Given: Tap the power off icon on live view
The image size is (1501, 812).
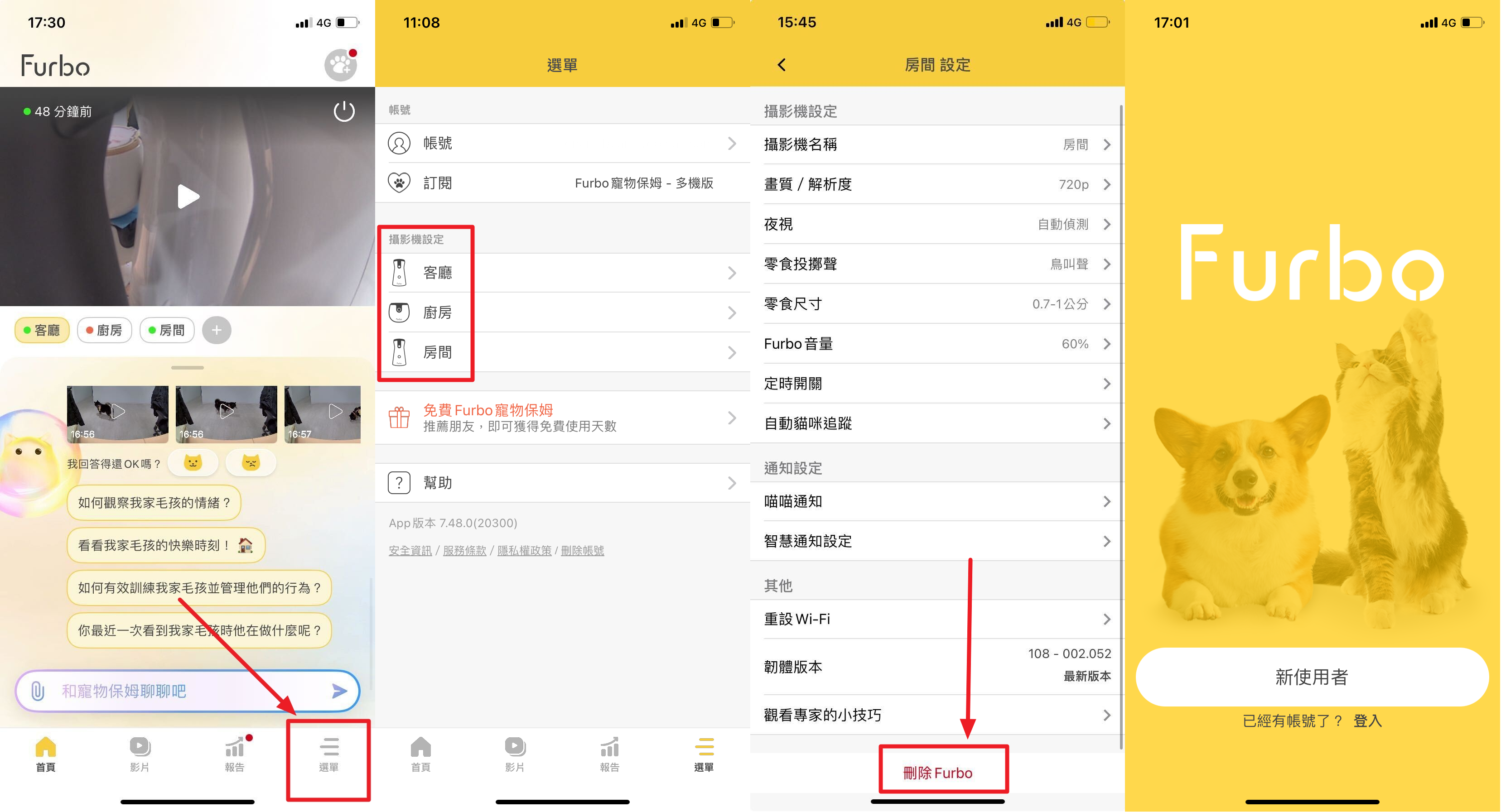Looking at the screenshot, I should tap(344, 112).
